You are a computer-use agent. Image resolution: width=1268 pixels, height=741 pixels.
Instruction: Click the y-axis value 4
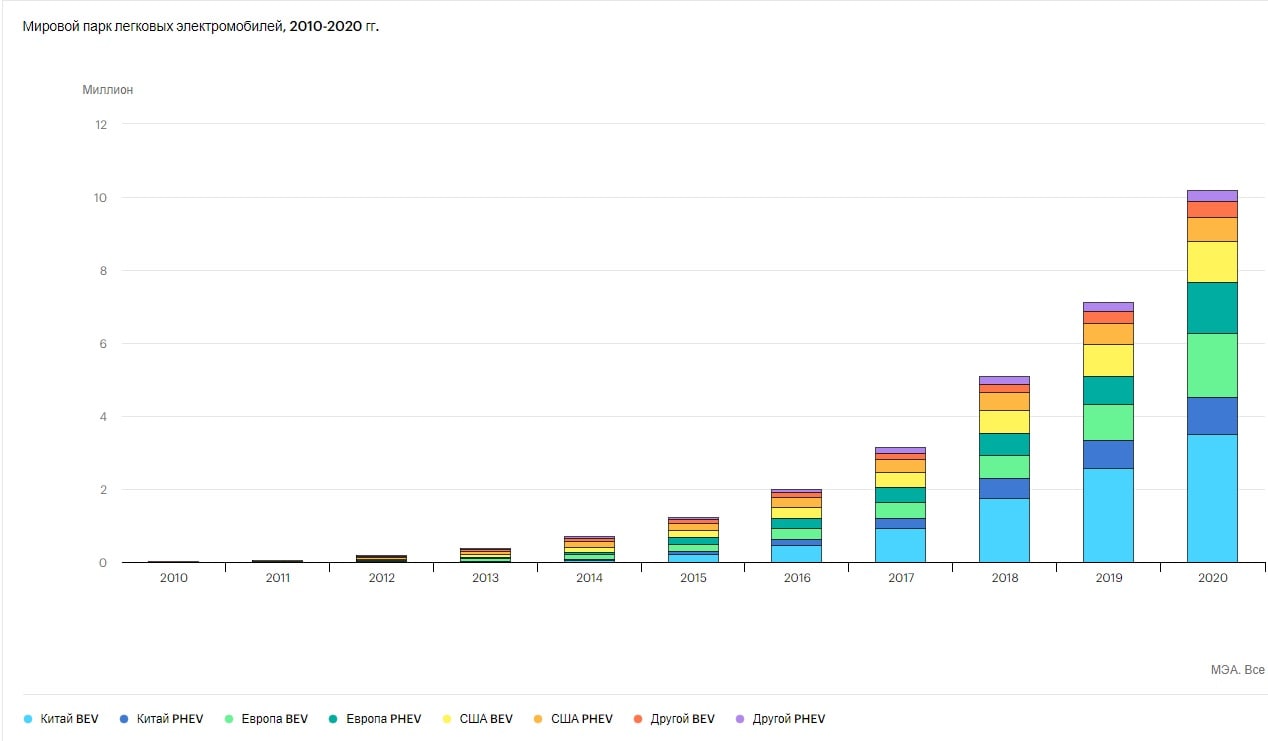(102, 417)
